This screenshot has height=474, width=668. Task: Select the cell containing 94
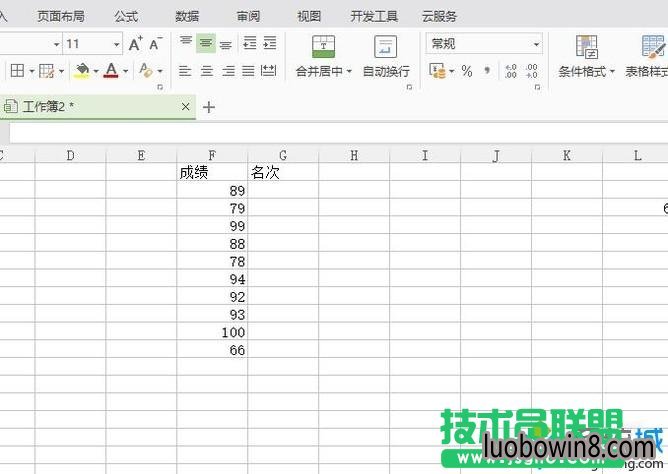point(212,279)
